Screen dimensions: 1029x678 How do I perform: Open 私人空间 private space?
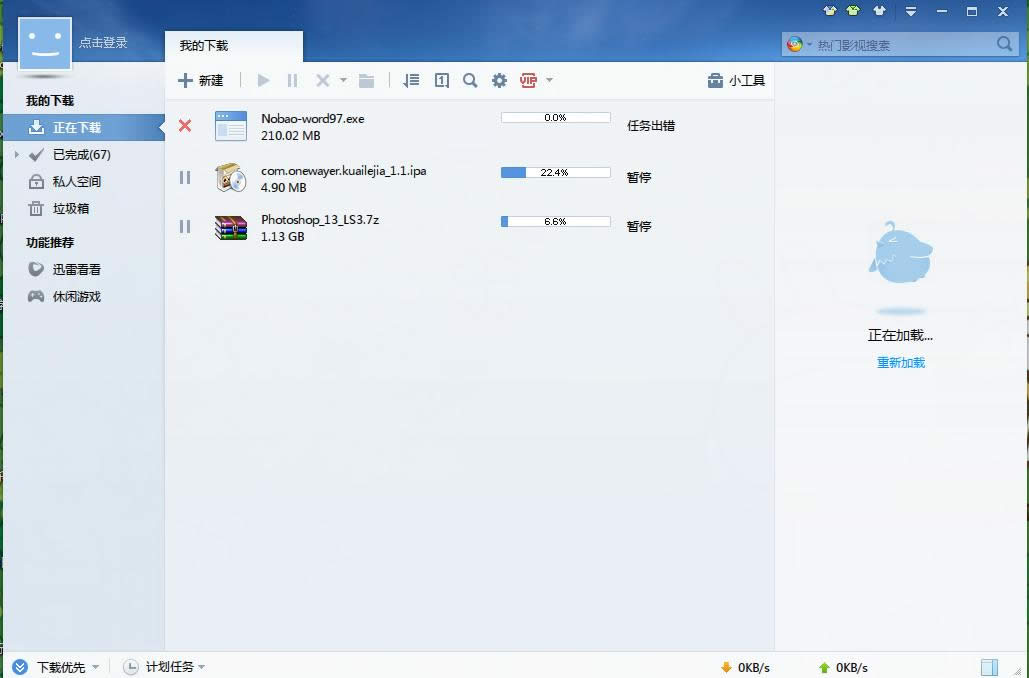[77, 182]
